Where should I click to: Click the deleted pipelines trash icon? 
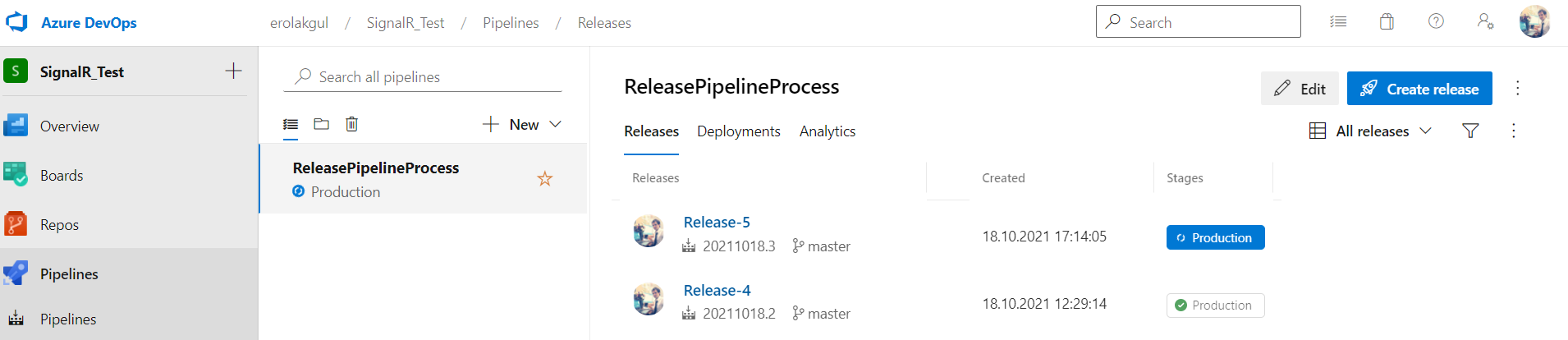point(351,124)
